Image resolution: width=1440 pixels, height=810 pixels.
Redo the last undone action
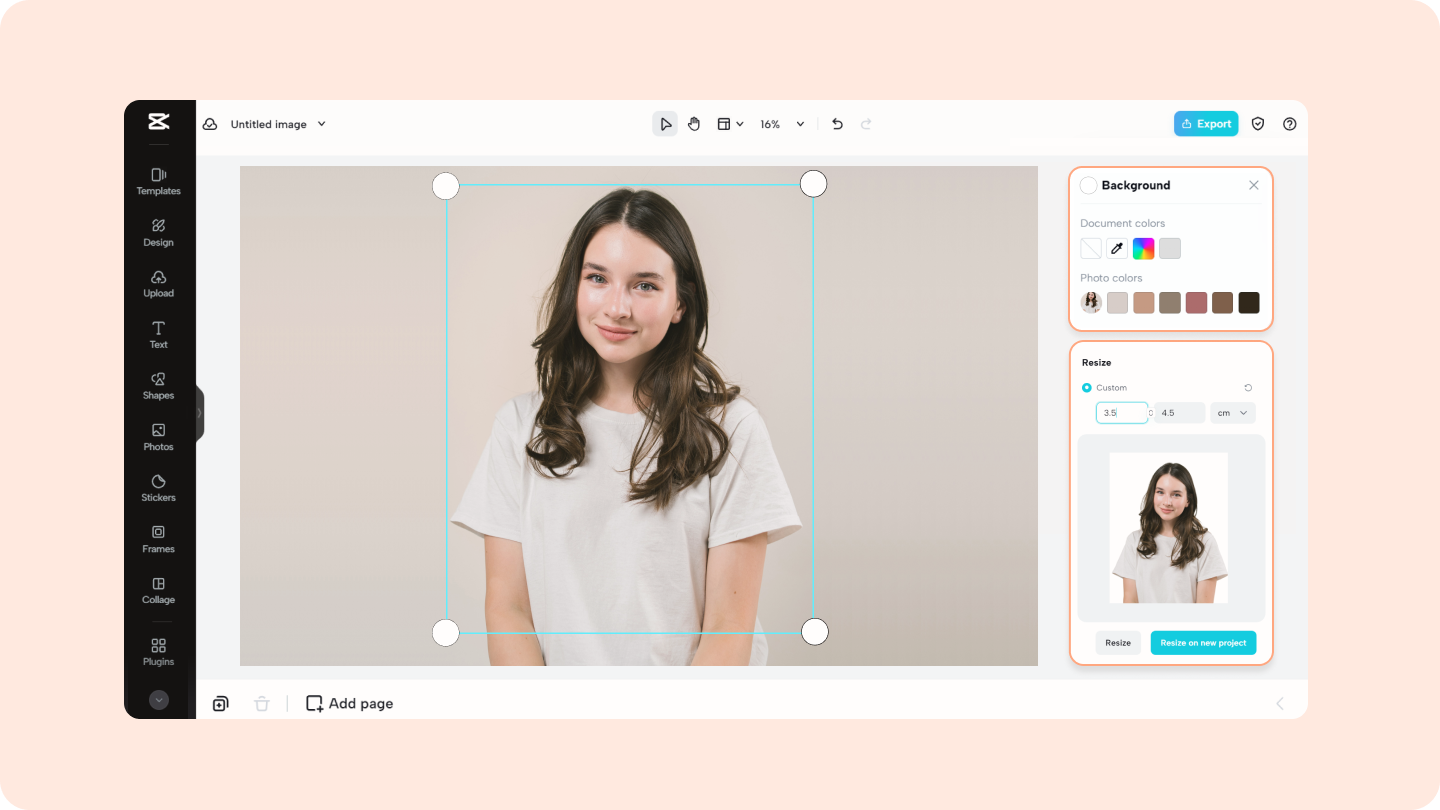click(x=866, y=124)
